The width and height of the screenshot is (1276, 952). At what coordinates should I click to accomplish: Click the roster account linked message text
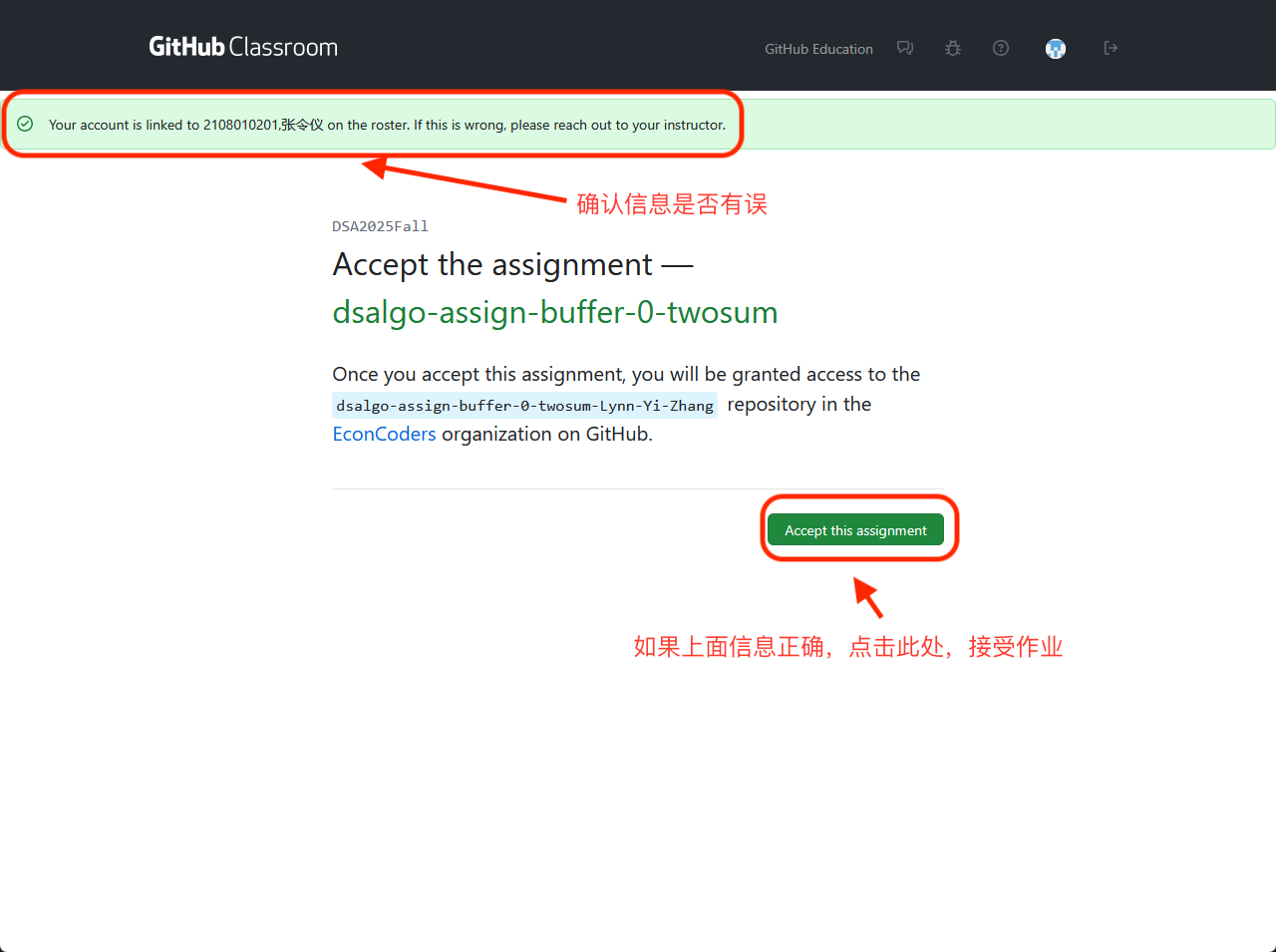pos(387,126)
